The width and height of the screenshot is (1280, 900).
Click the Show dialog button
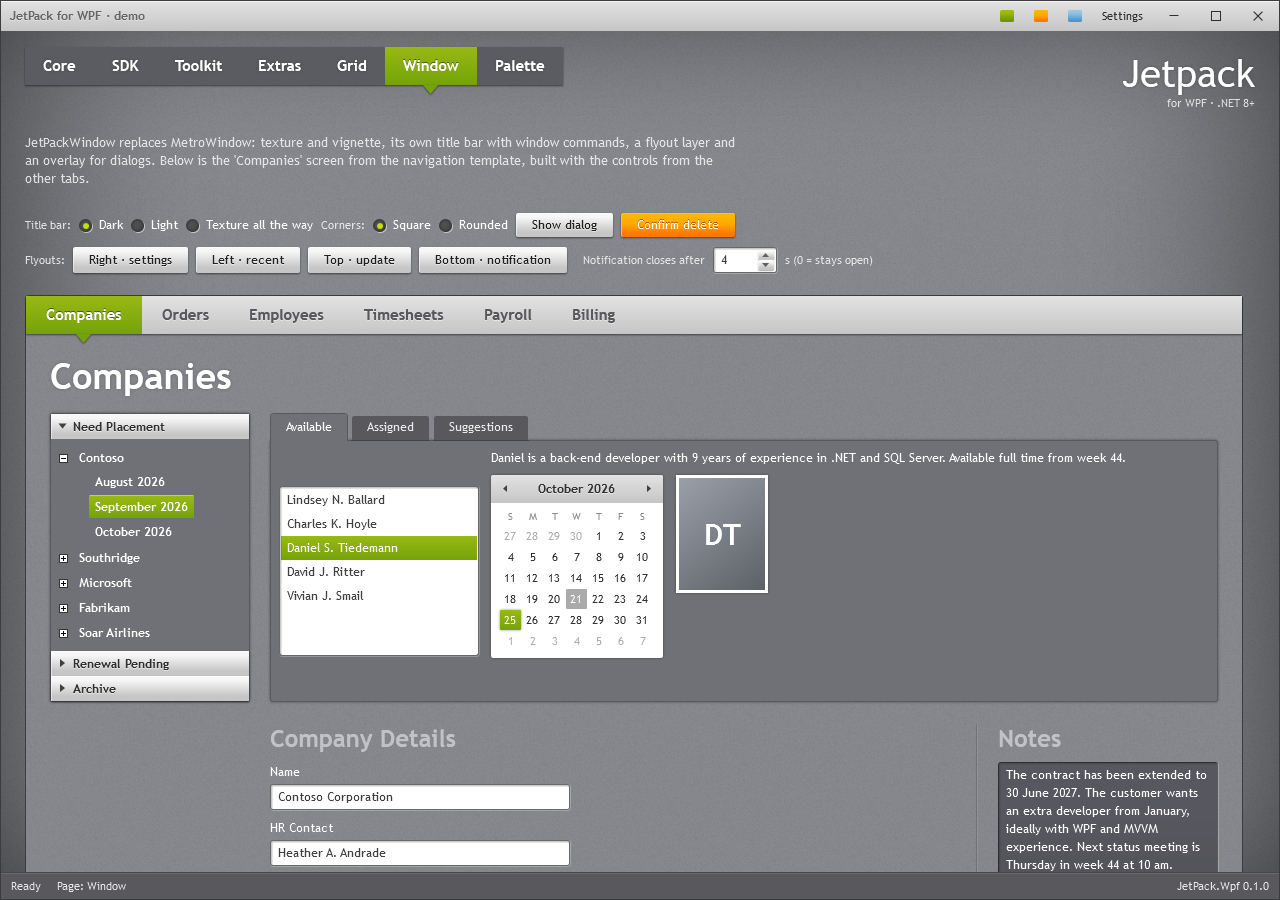(565, 225)
